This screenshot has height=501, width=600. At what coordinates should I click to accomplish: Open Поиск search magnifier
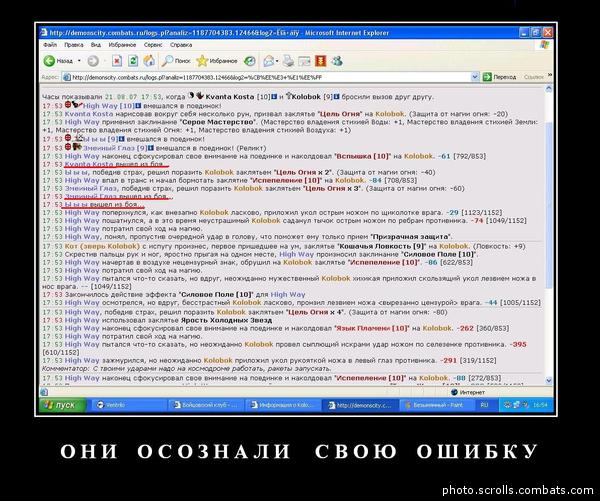176,61
